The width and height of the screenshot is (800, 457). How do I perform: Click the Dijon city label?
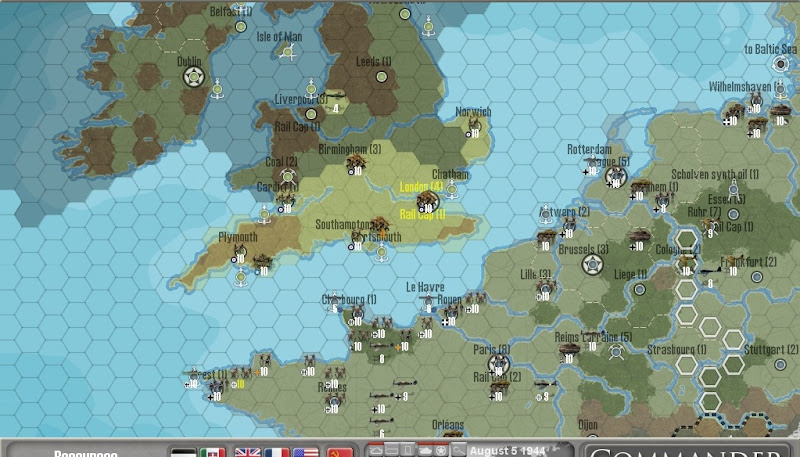(588, 424)
